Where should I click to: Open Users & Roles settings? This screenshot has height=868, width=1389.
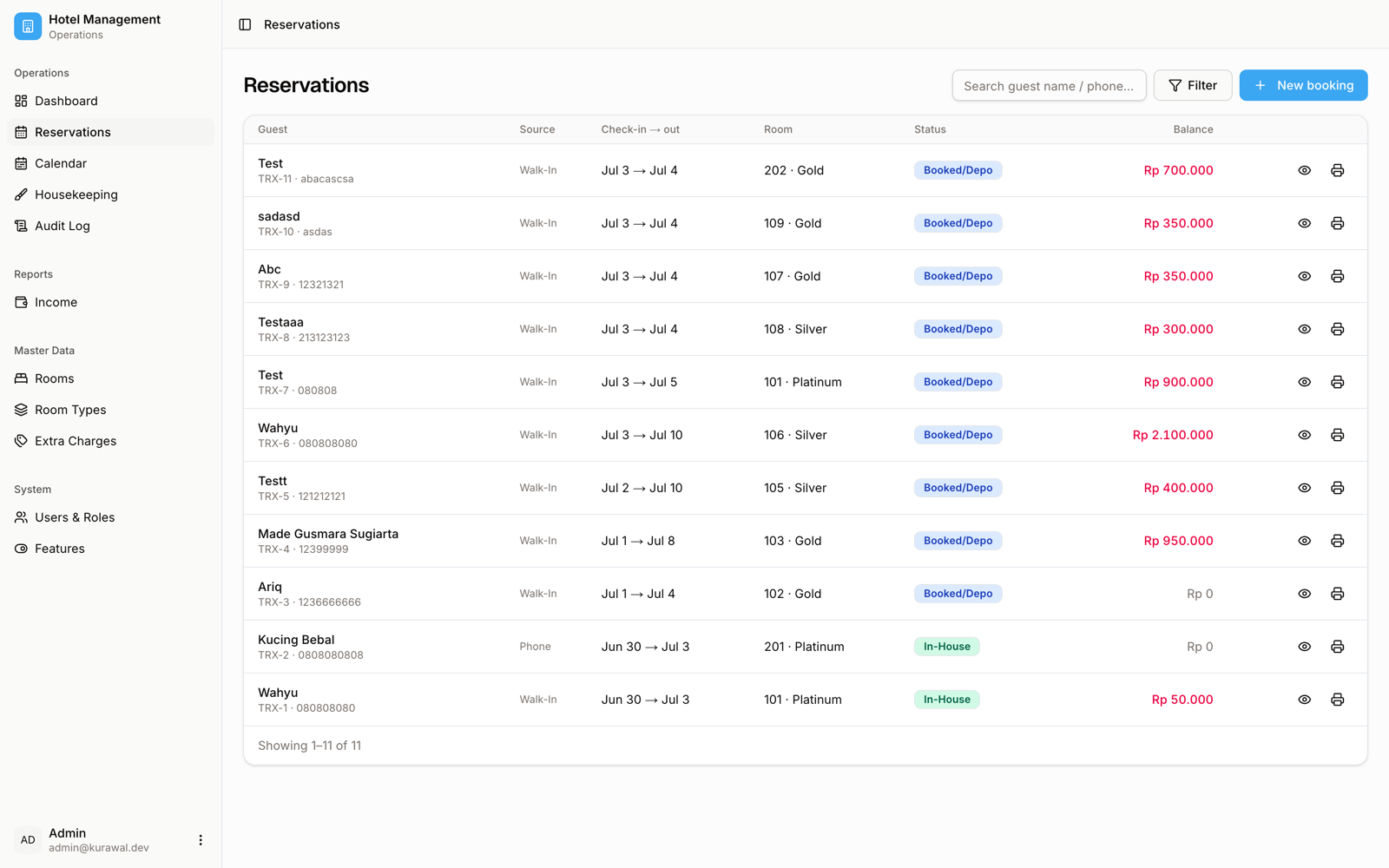pyautogui.click(x=110, y=517)
